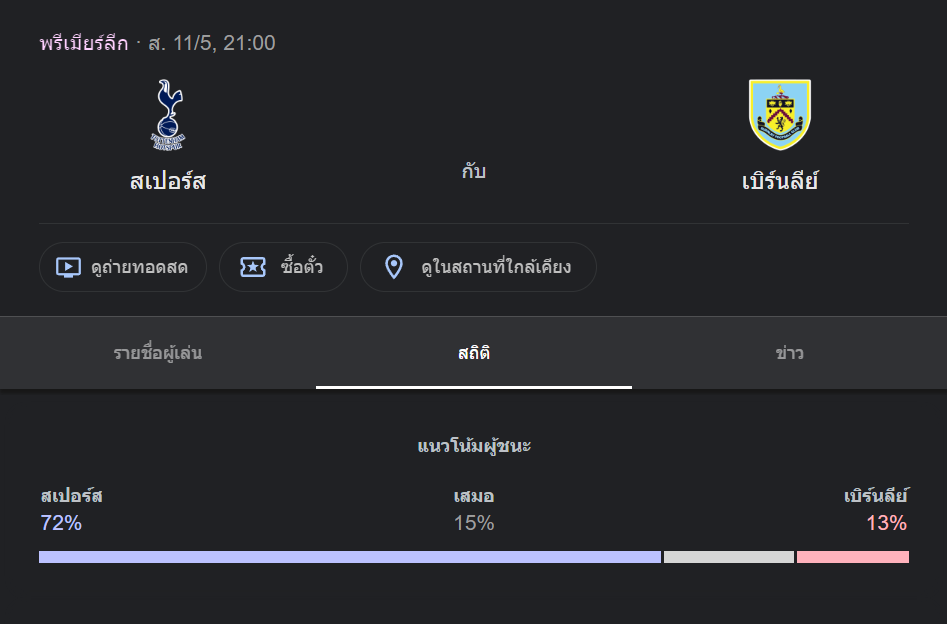Open ดูในสถานที่ใกล้เคียง nearby places button

[478, 267]
